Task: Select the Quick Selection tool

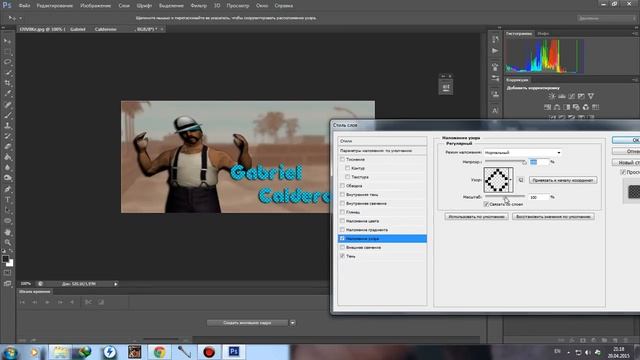Action: (x=7, y=73)
